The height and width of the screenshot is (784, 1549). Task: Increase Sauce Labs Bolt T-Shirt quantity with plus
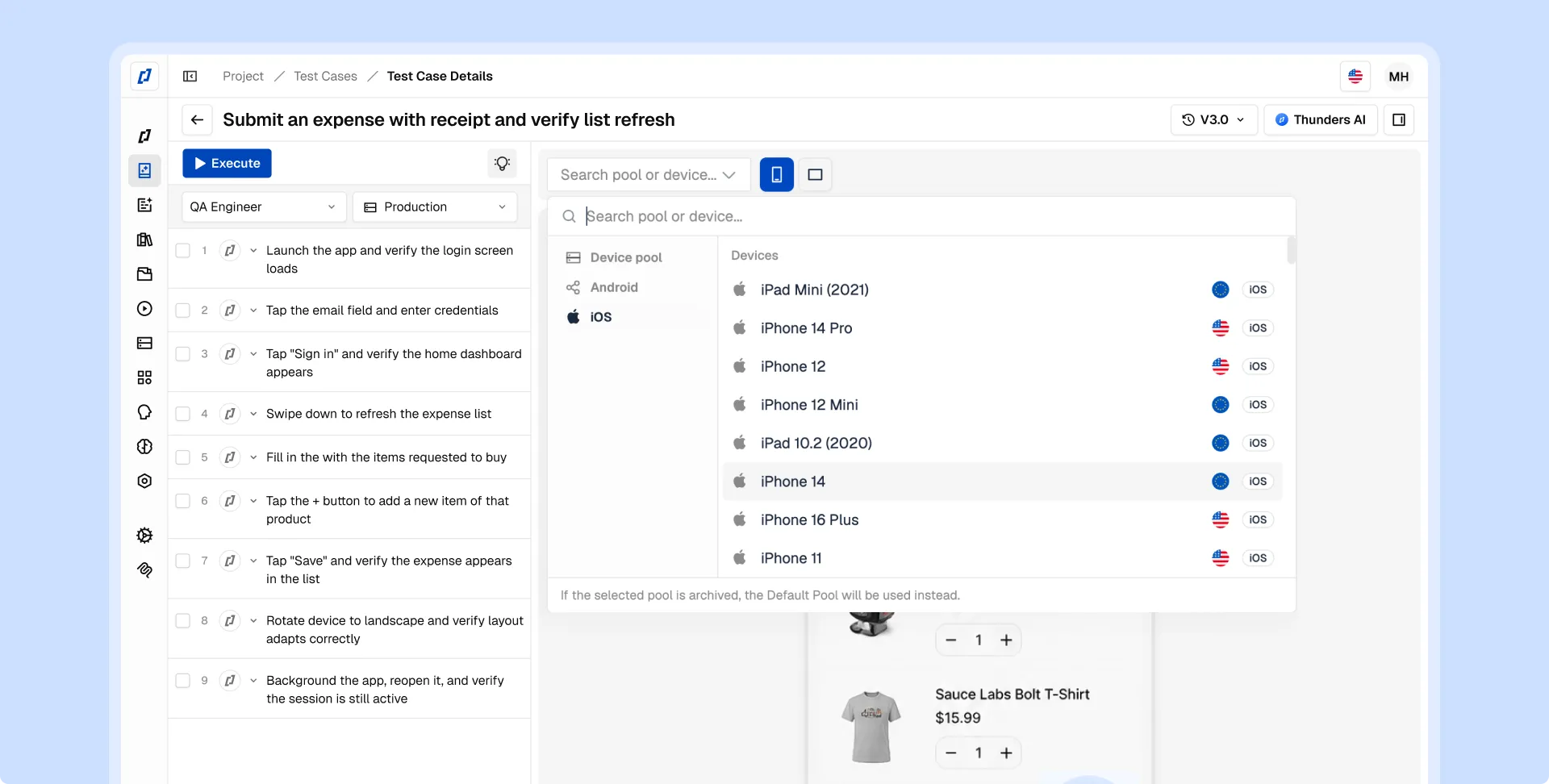[x=1006, y=753]
